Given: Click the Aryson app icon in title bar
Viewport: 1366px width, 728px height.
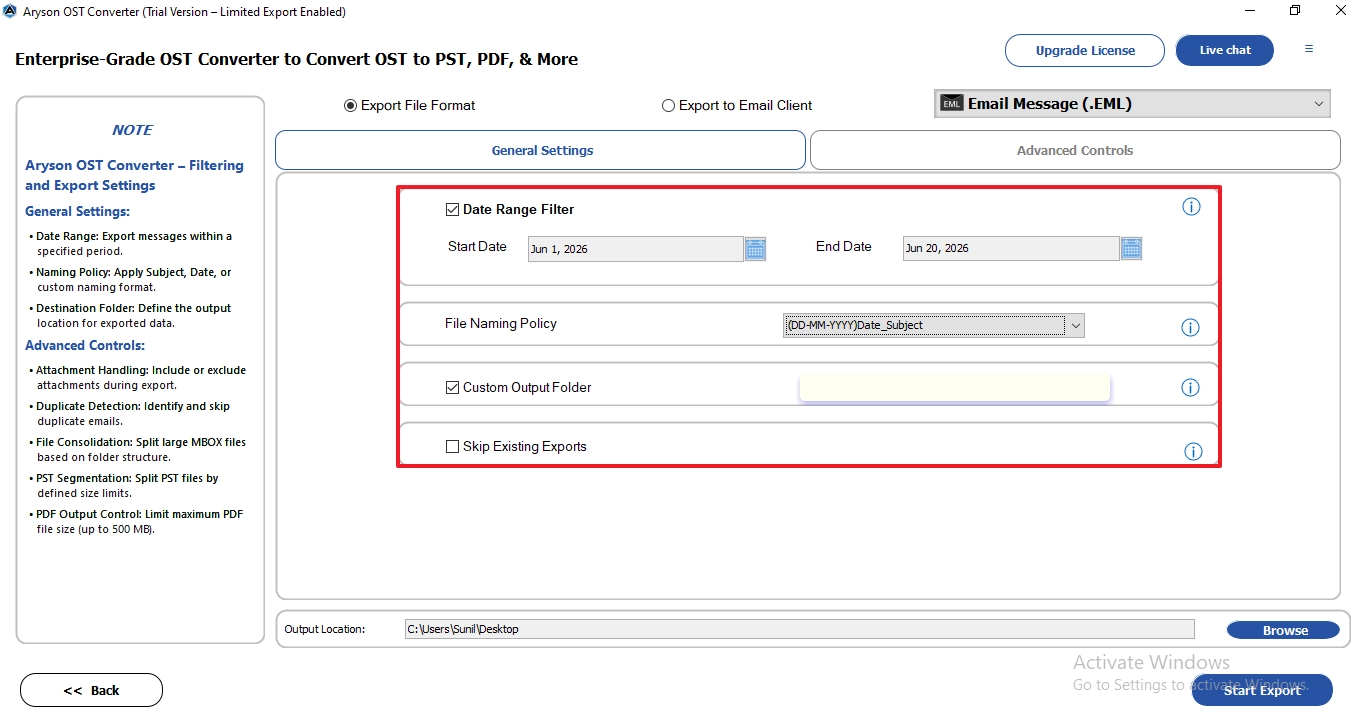Looking at the screenshot, I should (x=10, y=11).
